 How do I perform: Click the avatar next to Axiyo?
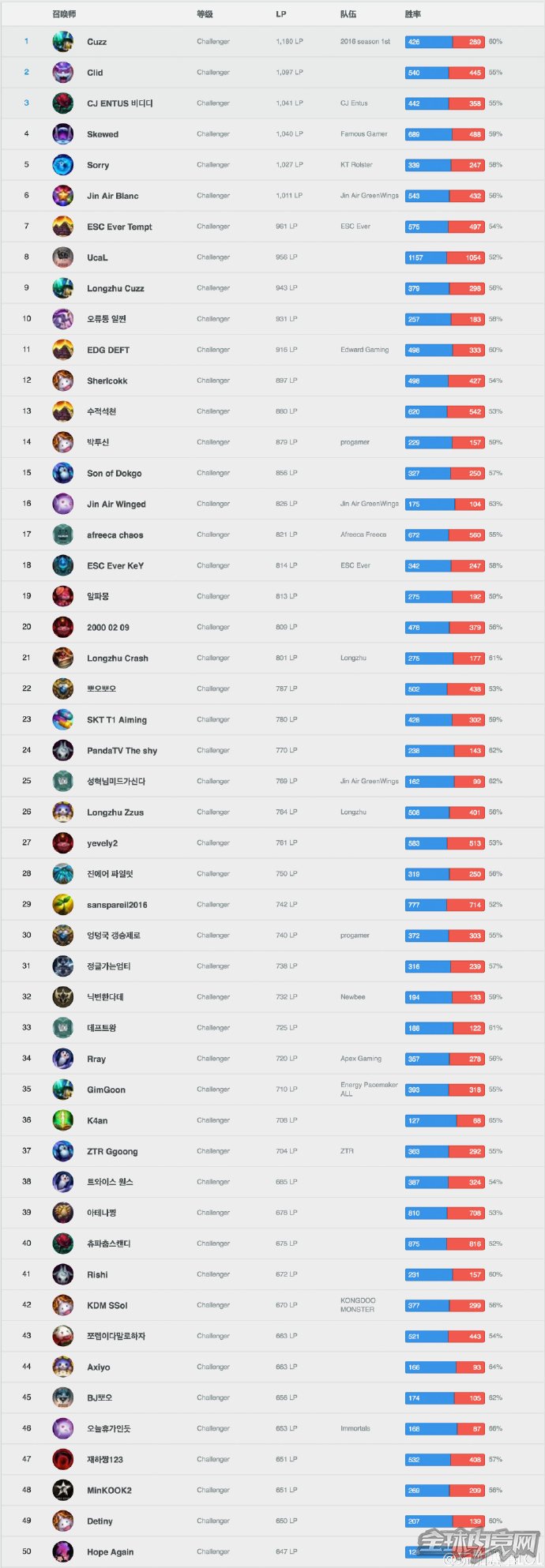(x=62, y=1367)
